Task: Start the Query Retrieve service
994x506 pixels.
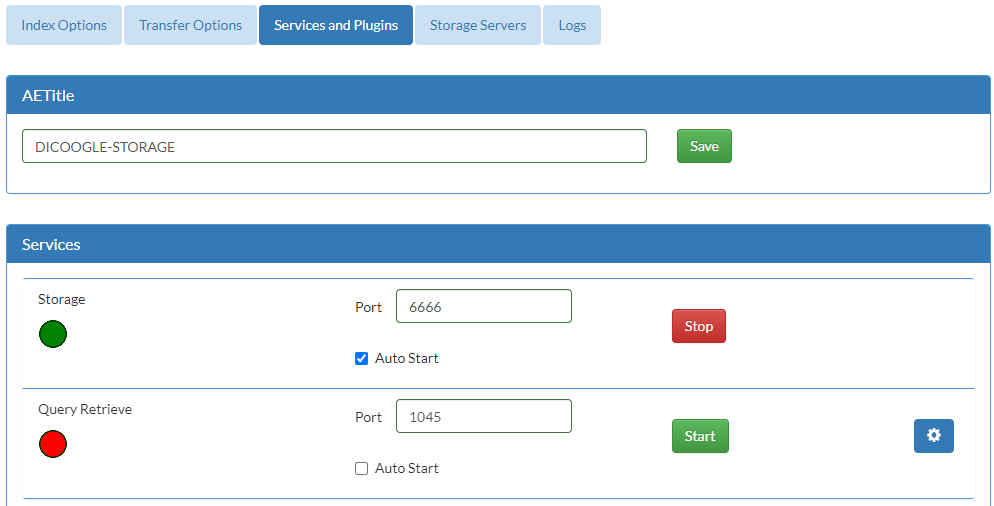Action: pyautogui.click(x=700, y=436)
